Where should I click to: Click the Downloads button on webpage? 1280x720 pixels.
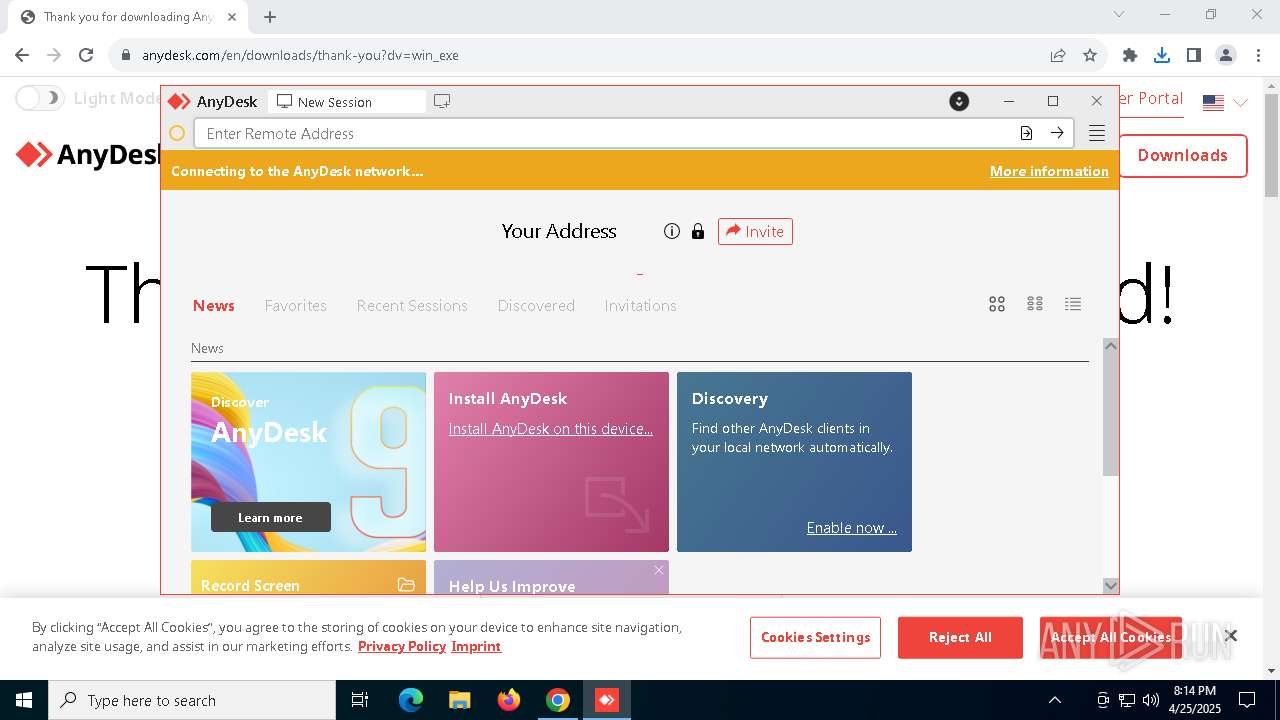point(1182,155)
